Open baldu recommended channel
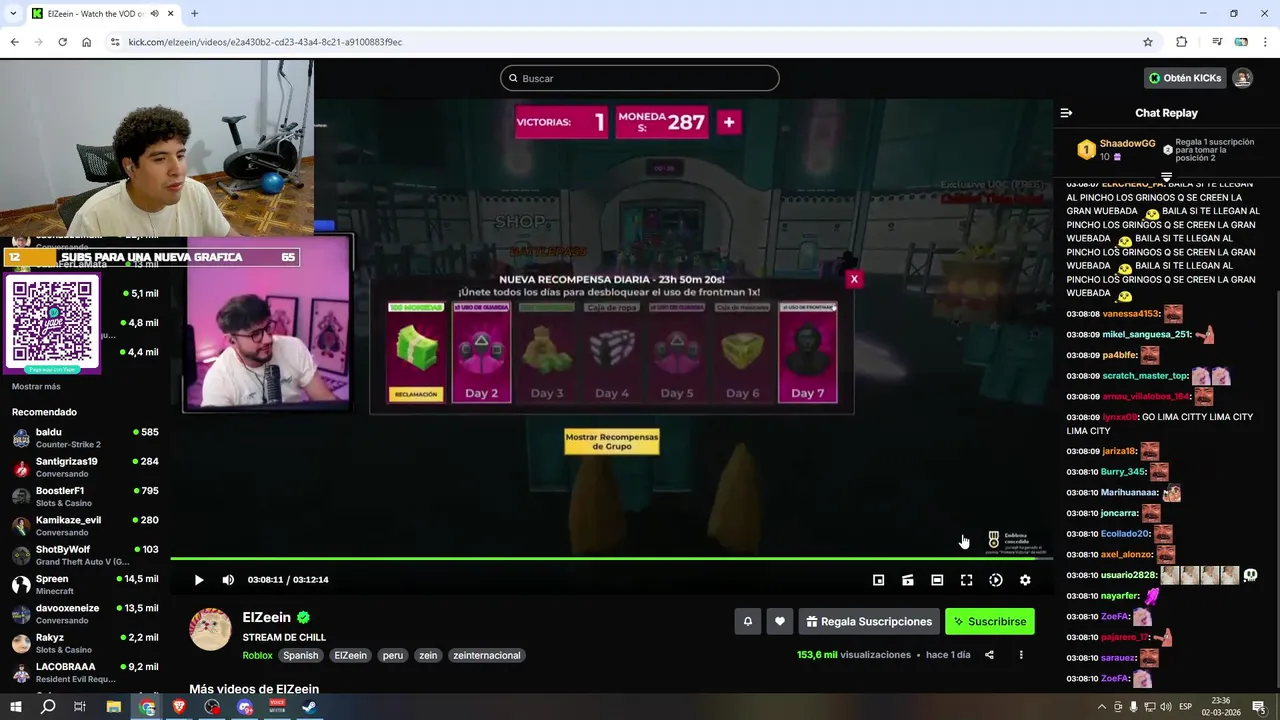The width and height of the screenshot is (1280, 720). tap(85, 438)
